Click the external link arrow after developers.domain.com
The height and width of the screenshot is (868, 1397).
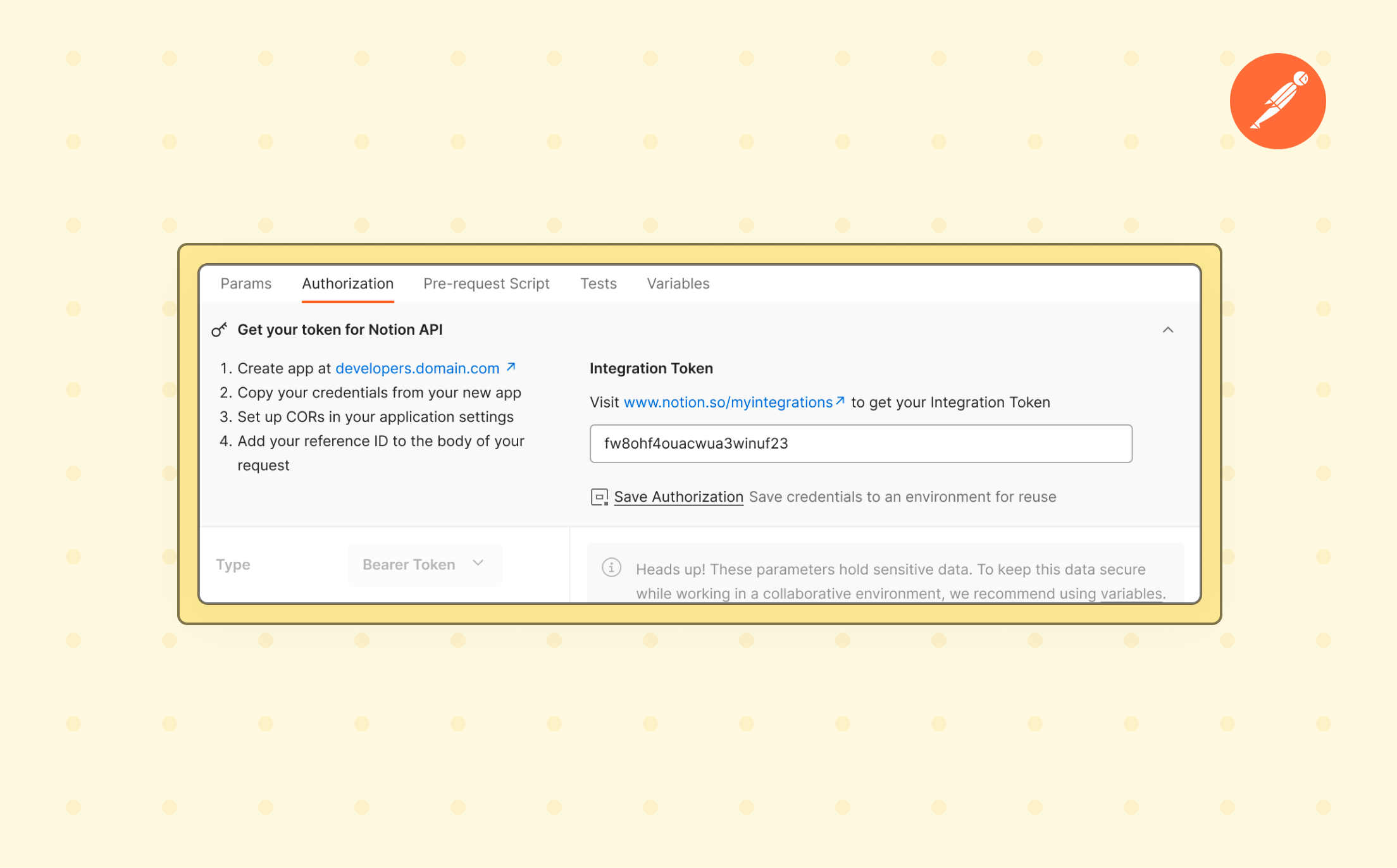pos(511,367)
